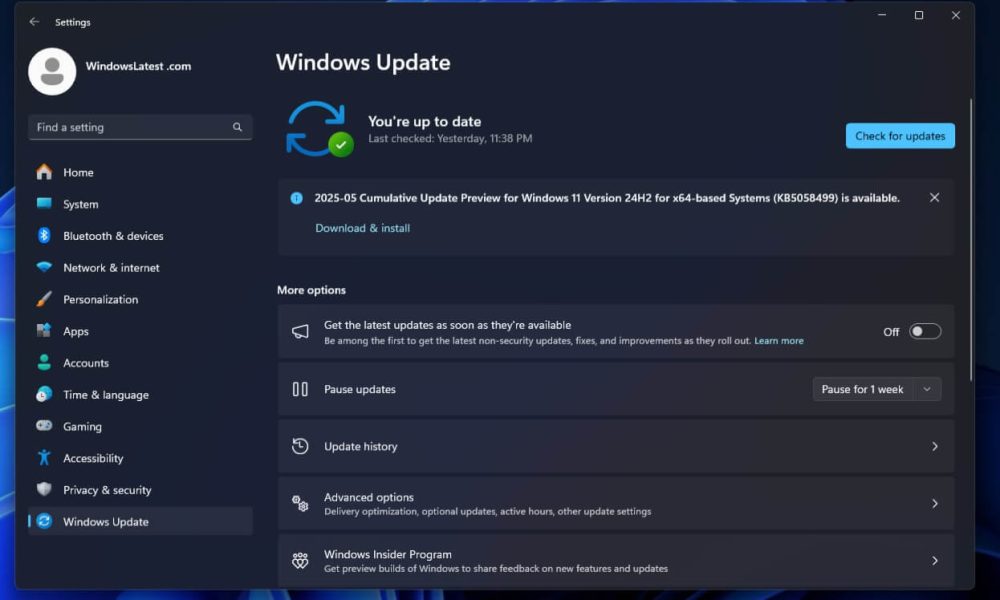
Task: Enable getting the latest updates immediately
Action: pos(925,331)
